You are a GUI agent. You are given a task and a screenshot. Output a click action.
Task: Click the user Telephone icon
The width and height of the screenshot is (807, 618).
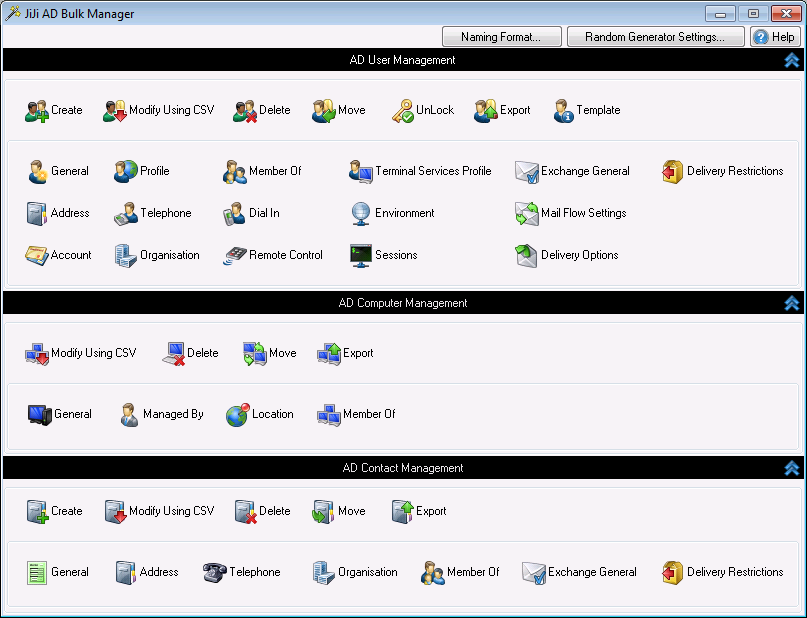[x=126, y=214]
